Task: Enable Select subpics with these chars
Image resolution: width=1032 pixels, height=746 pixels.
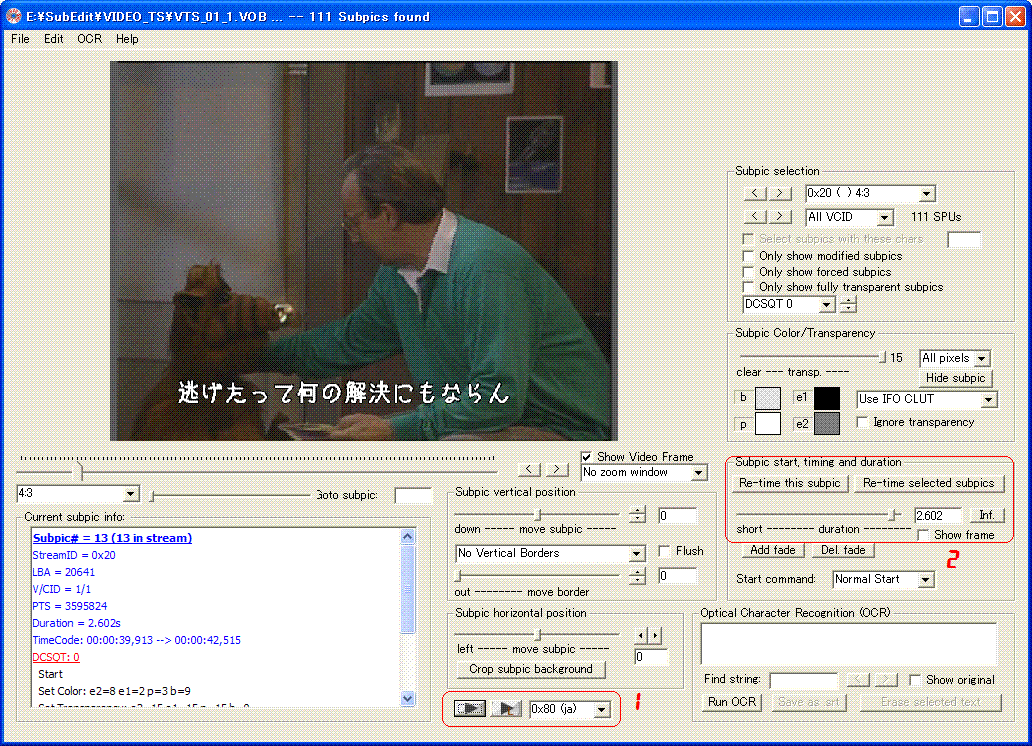Action: 748,238
